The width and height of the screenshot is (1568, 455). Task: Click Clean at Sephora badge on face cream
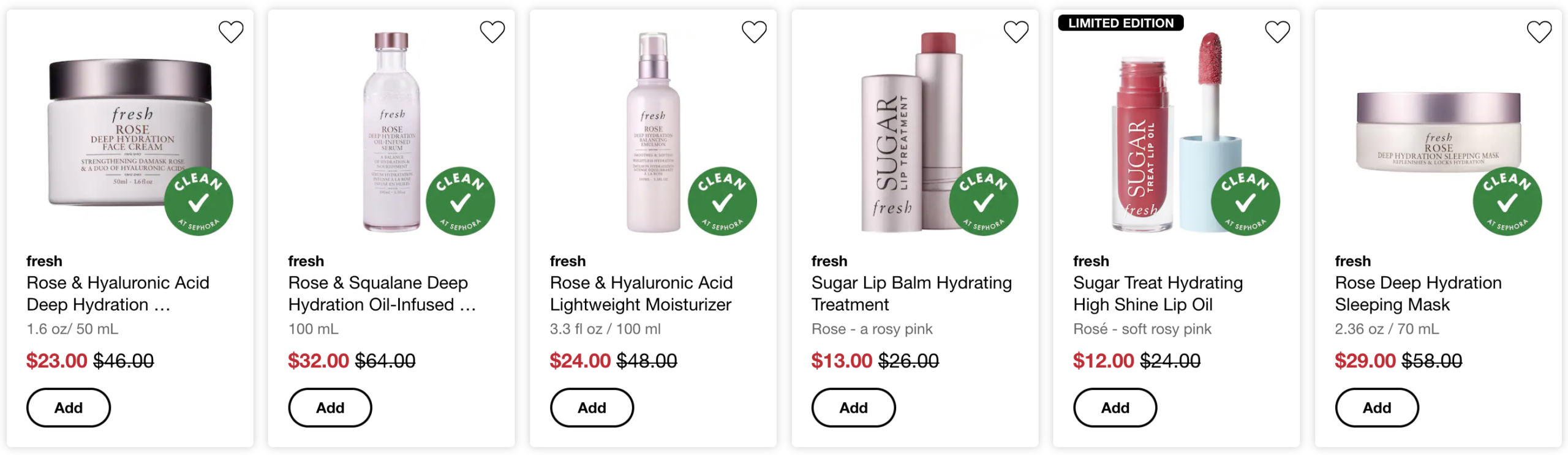198,201
